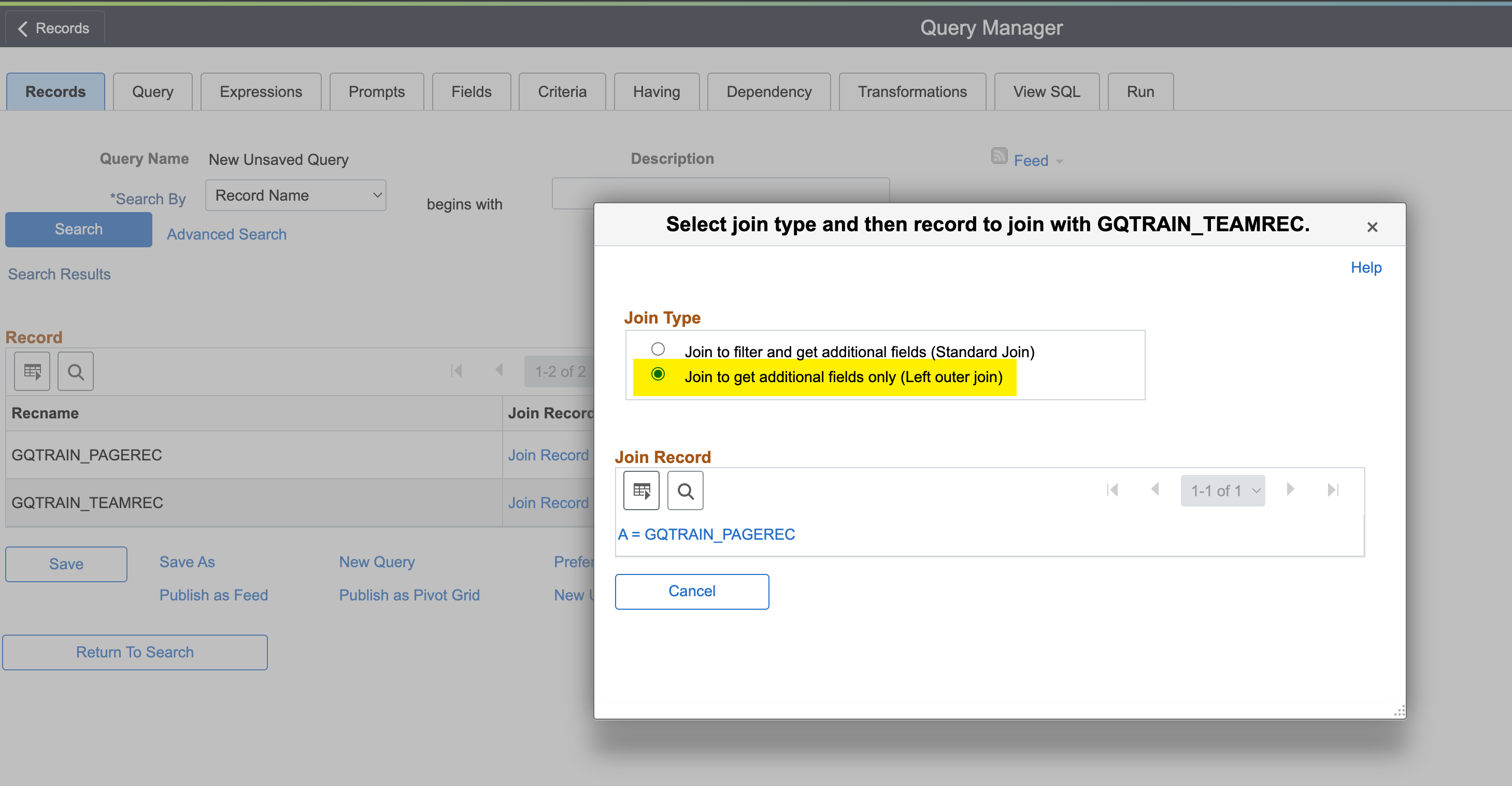1512x786 pixels.
Task: Select the Left outer join radio button
Action: click(x=658, y=375)
